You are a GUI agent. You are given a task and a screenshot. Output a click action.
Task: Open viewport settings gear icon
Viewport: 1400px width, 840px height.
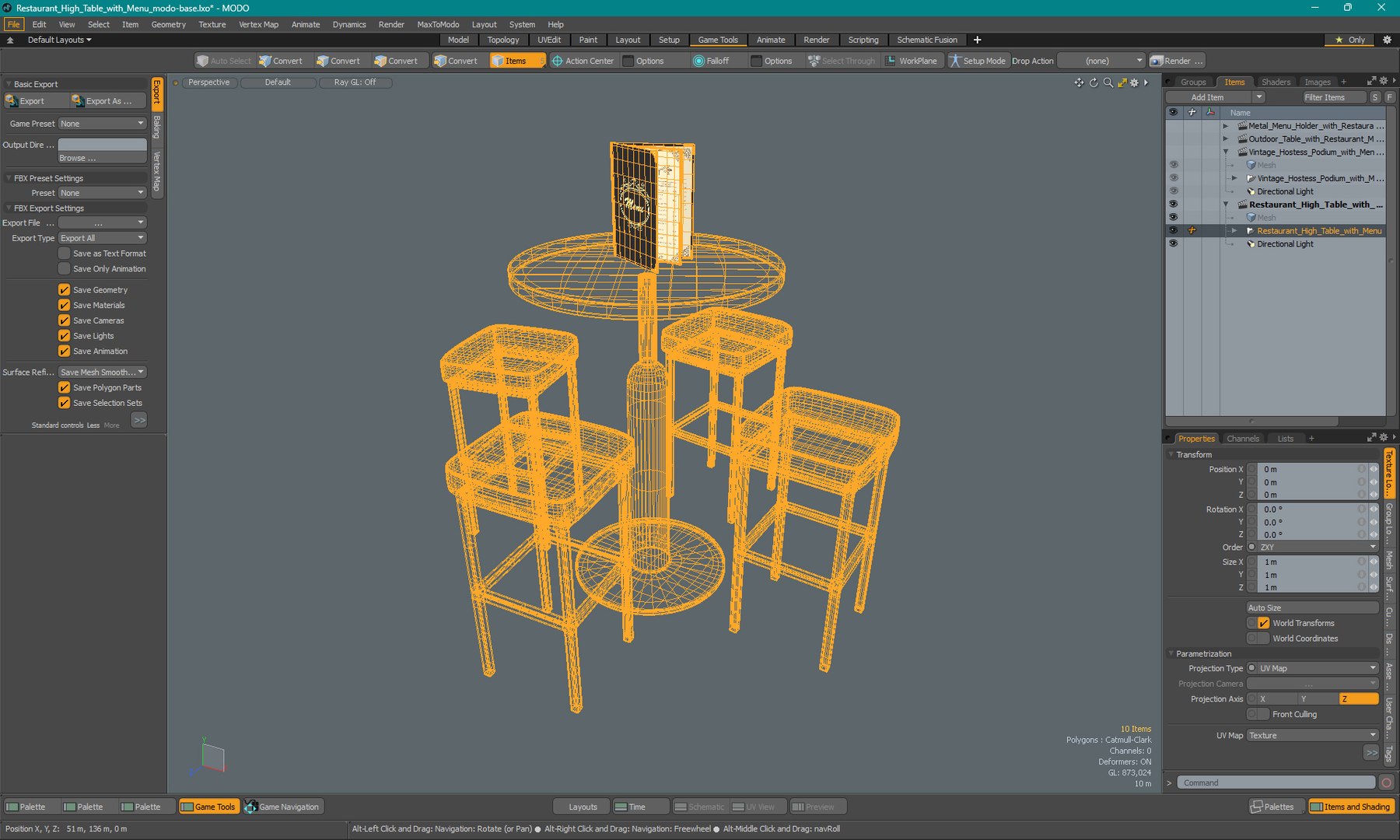[1134, 82]
